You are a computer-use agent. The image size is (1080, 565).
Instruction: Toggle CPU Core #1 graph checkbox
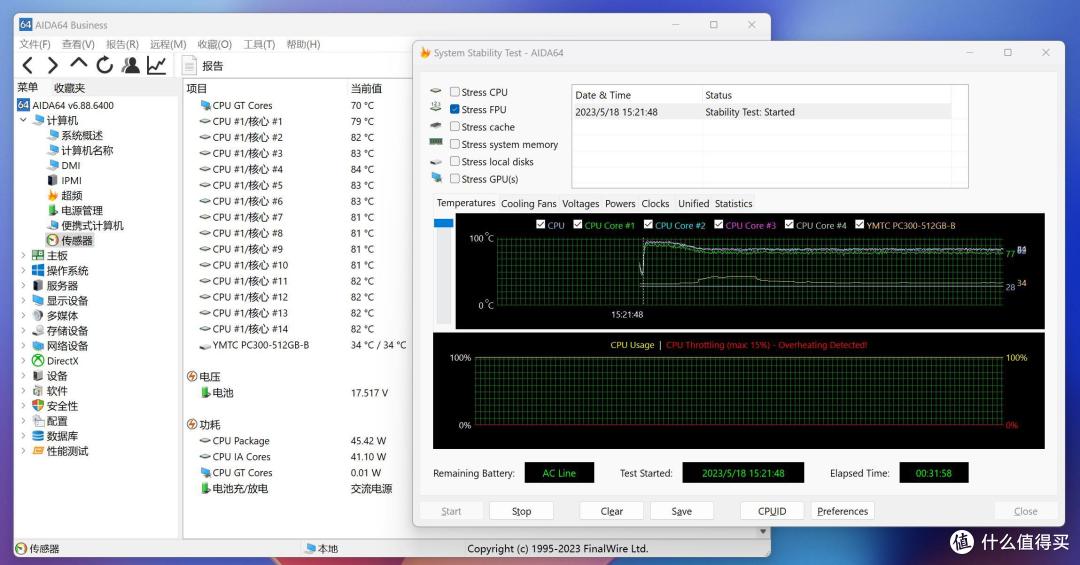click(578, 225)
